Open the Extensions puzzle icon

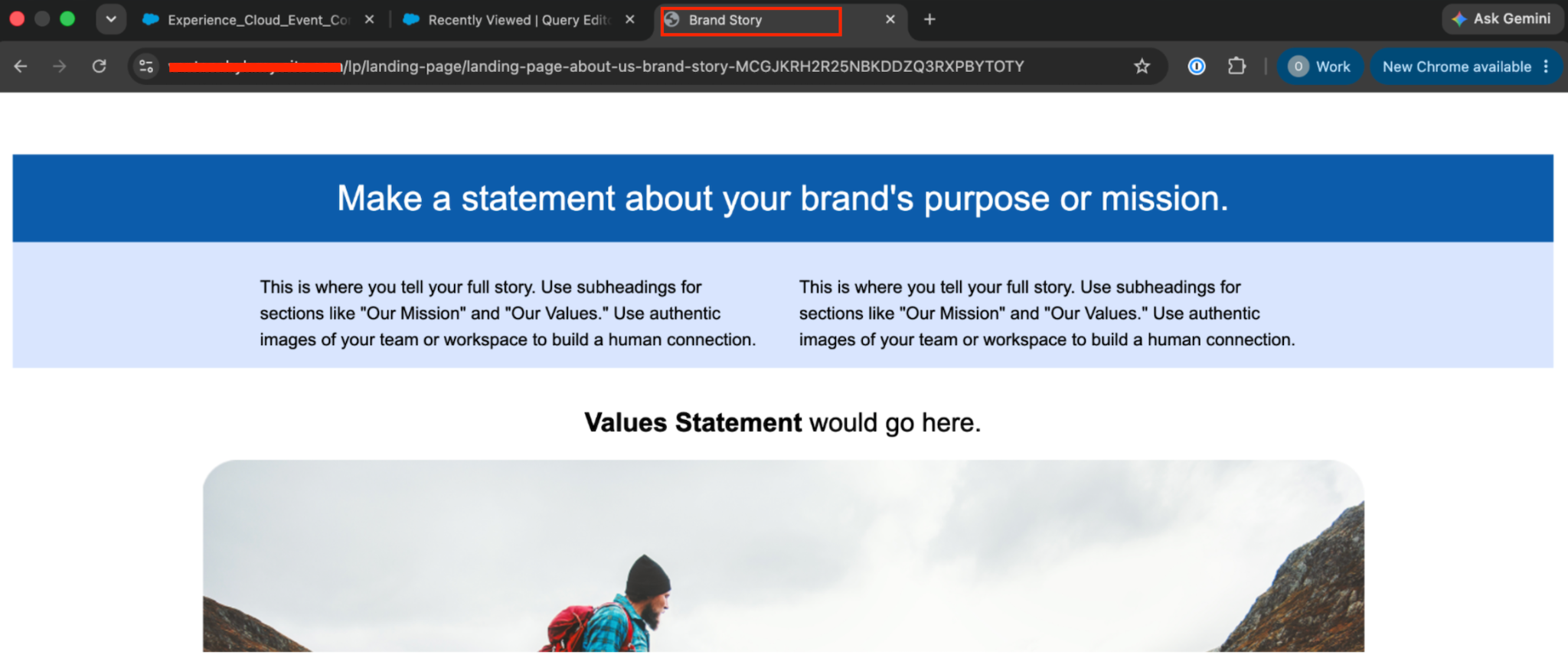pos(1236,67)
